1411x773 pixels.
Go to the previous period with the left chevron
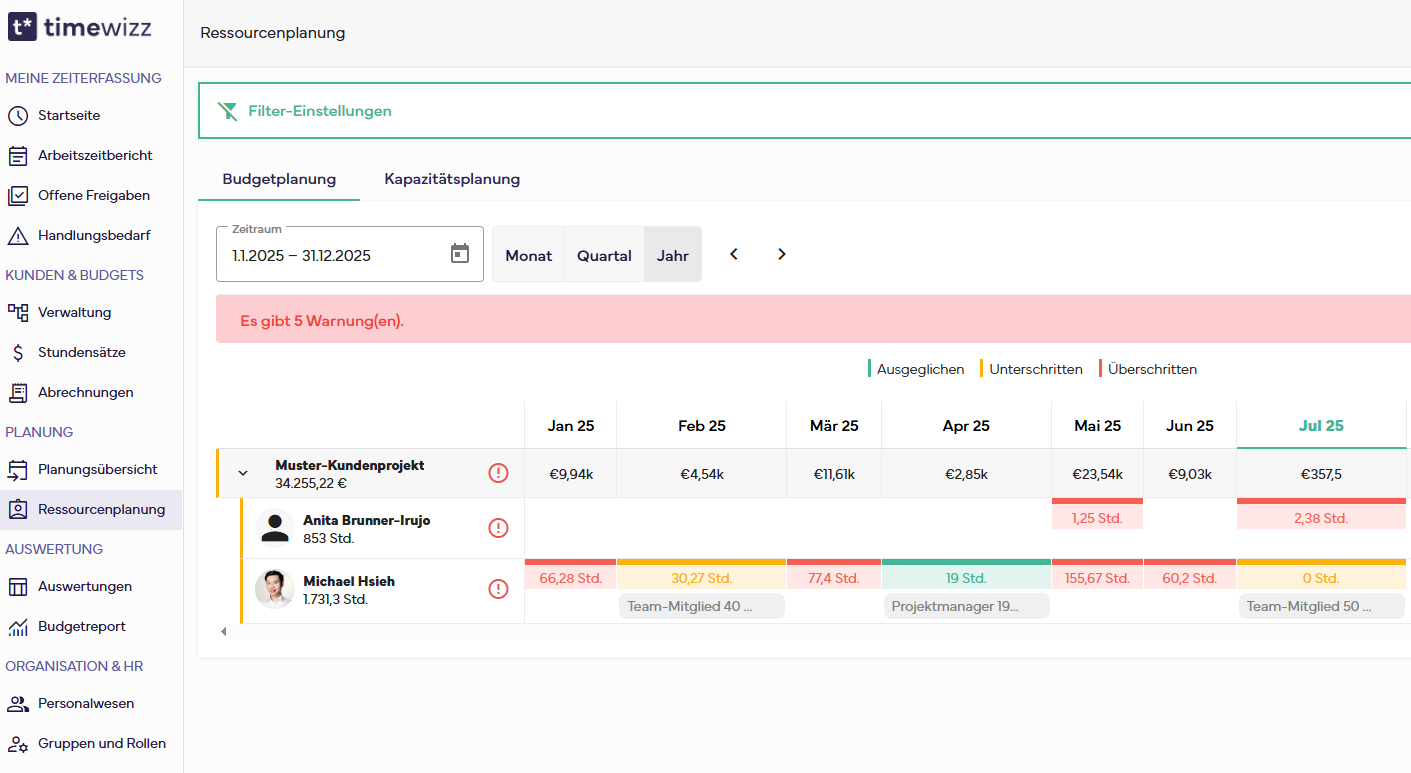(x=733, y=254)
